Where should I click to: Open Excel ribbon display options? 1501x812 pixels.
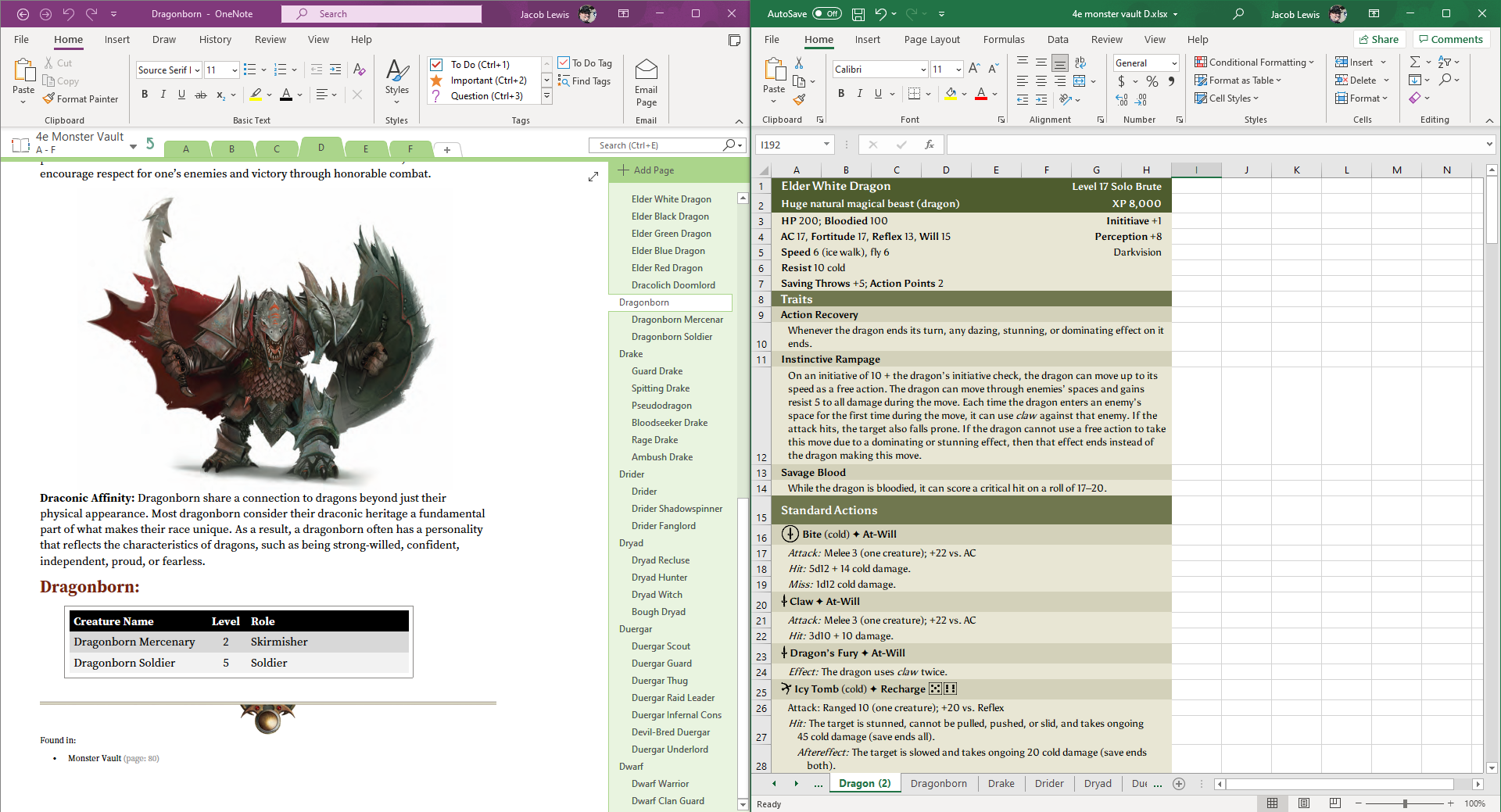(x=1374, y=14)
